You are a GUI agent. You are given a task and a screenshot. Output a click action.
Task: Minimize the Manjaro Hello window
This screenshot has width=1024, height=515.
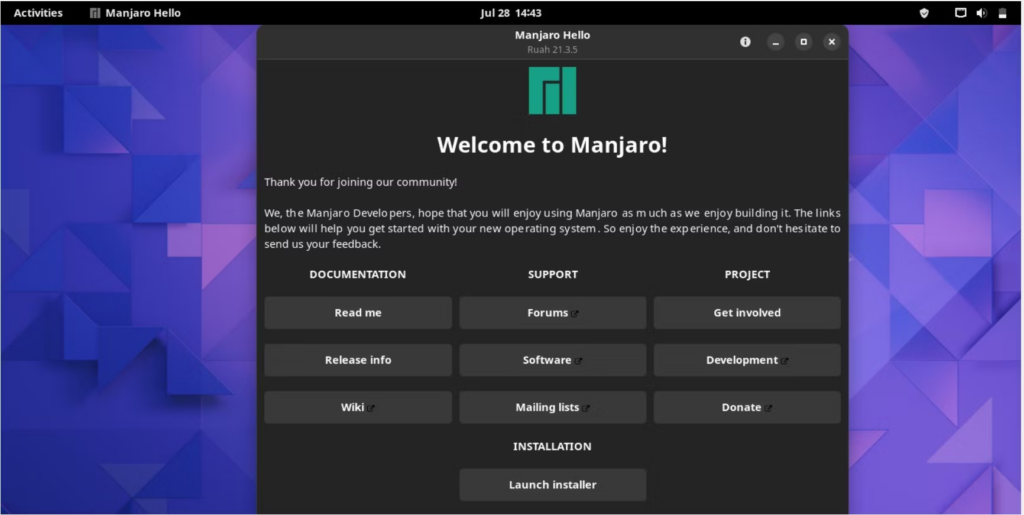point(775,42)
